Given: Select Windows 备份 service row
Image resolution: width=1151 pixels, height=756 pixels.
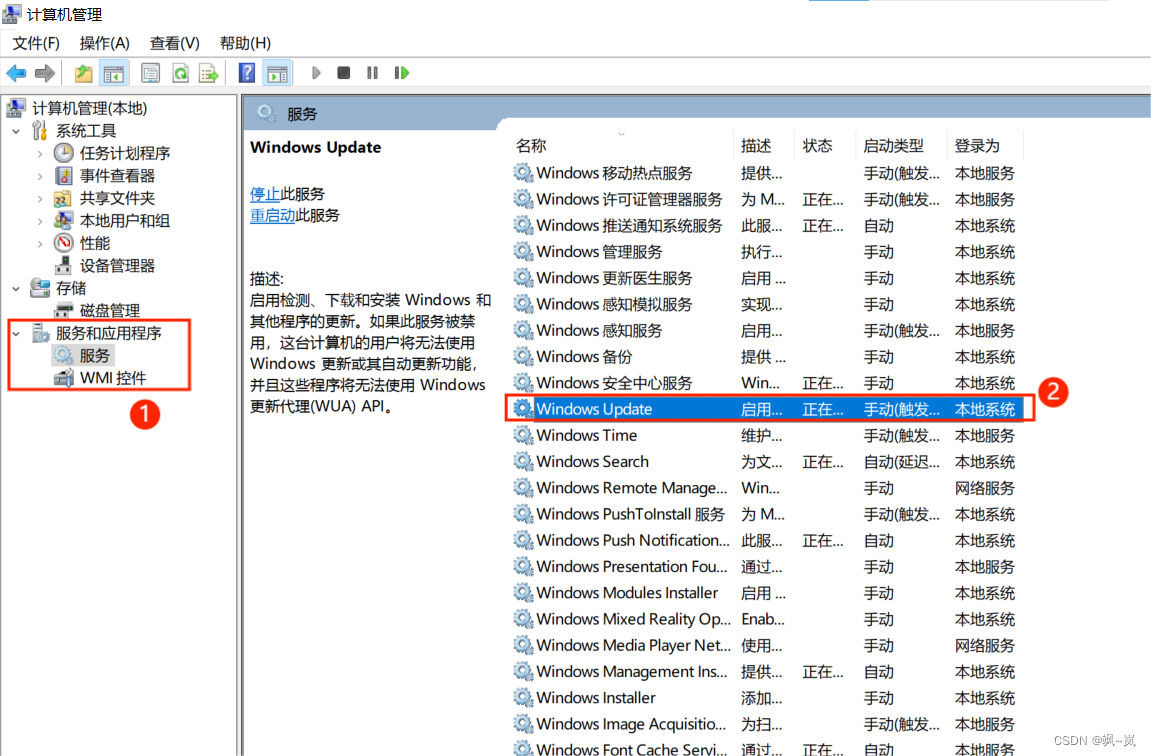Looking at the screenshot, I should (766, 357).
